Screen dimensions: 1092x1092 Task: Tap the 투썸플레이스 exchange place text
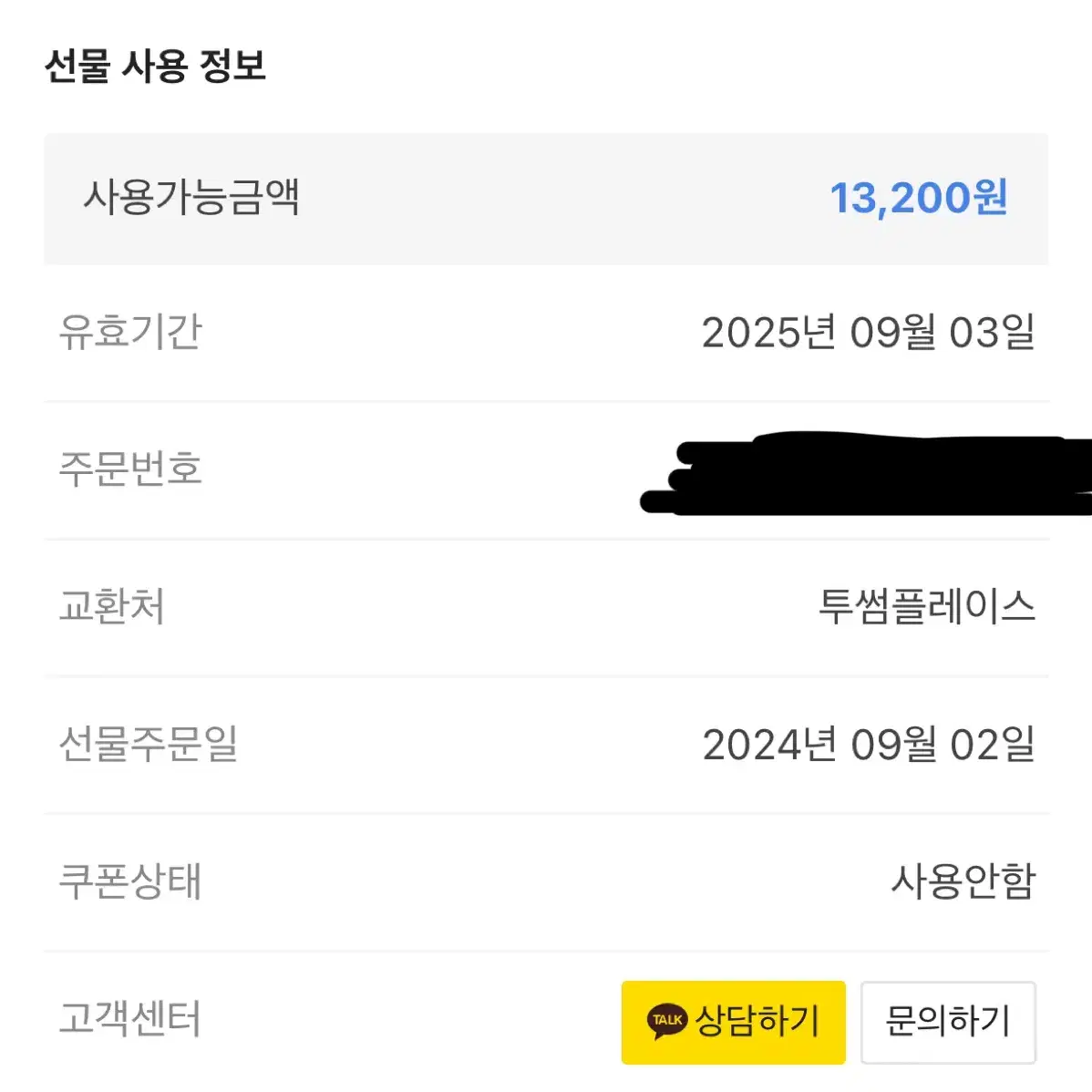(927, 606)
